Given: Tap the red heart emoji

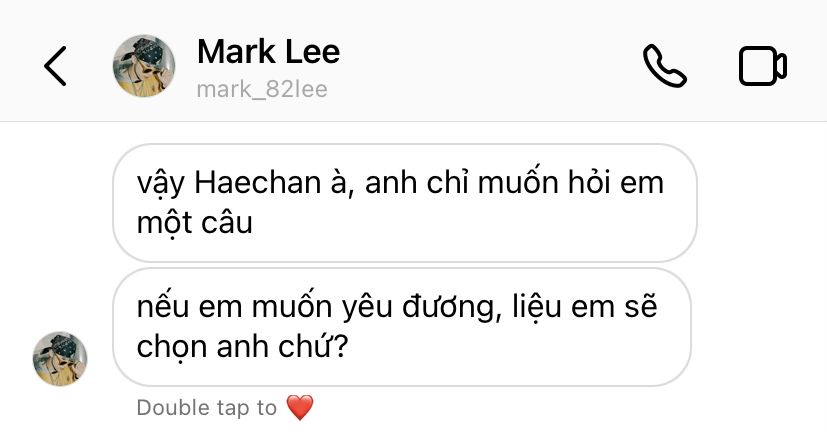Looking at the screenshot, I should point(300,408).
